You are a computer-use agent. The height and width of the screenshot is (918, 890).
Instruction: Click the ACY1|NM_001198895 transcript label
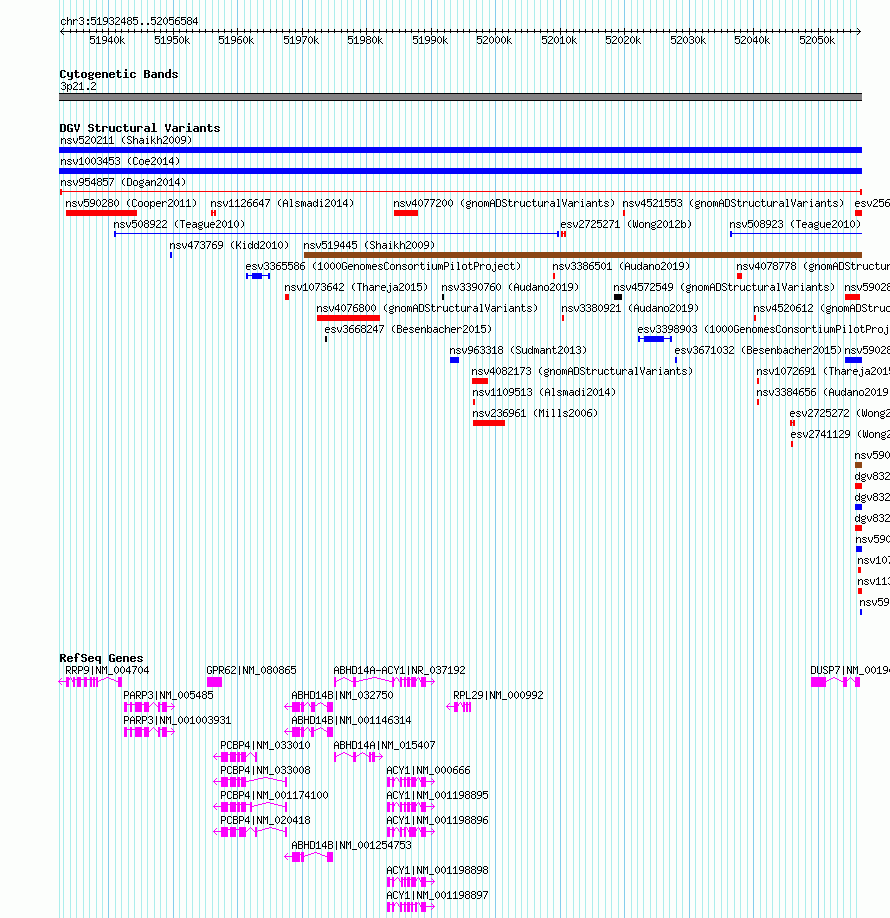[x=437, y=796]
